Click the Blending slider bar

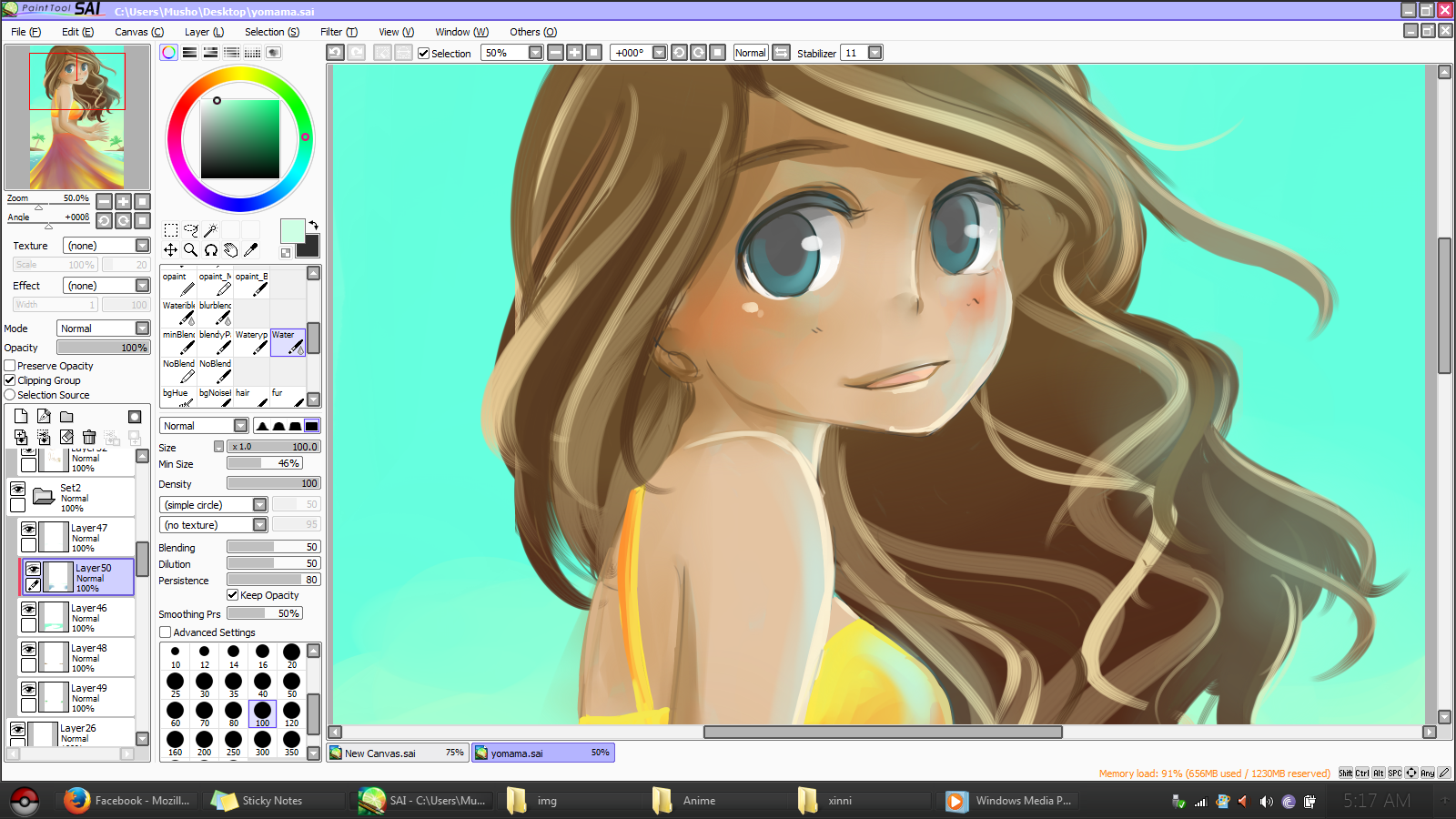click(x=273, y=547)
